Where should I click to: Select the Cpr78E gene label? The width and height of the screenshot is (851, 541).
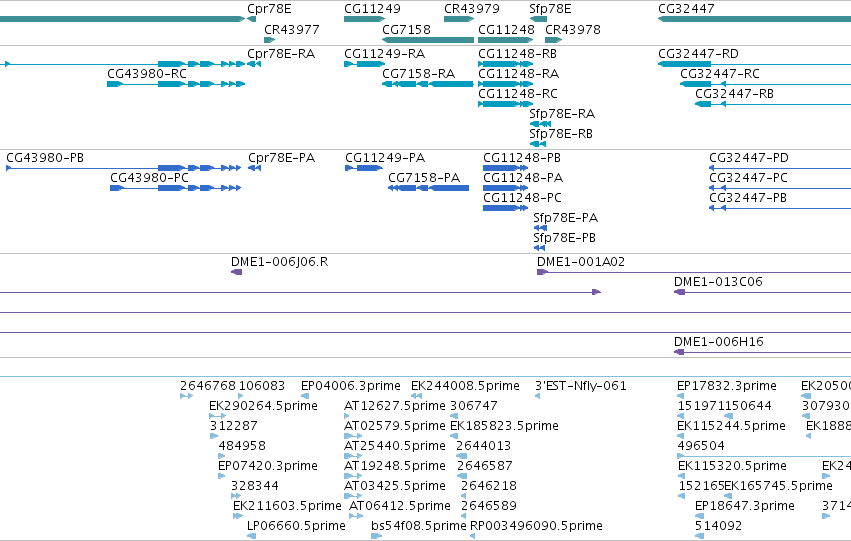pyautogui.click(x=269, y=9)
